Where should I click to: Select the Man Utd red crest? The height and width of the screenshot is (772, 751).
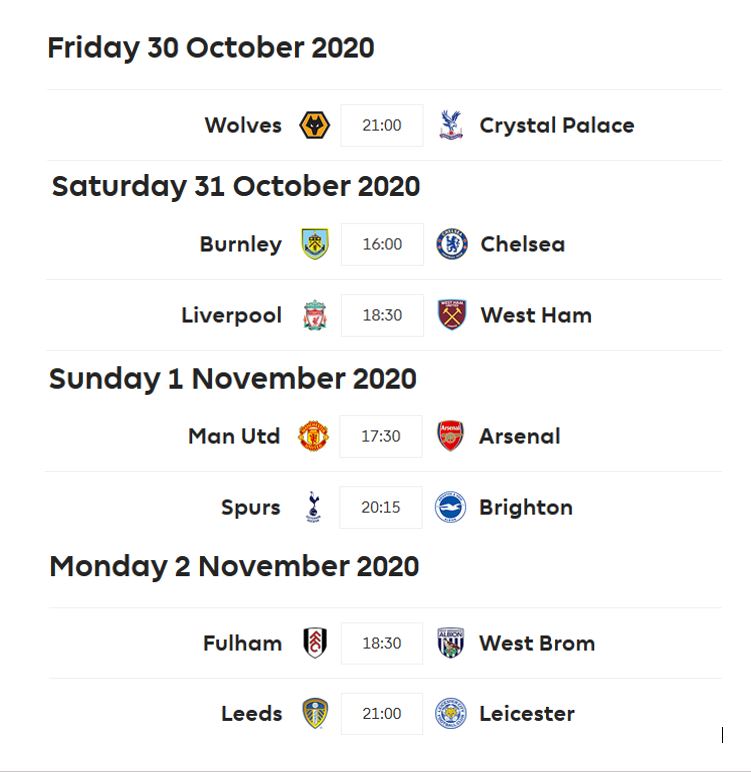click(313, 436)
